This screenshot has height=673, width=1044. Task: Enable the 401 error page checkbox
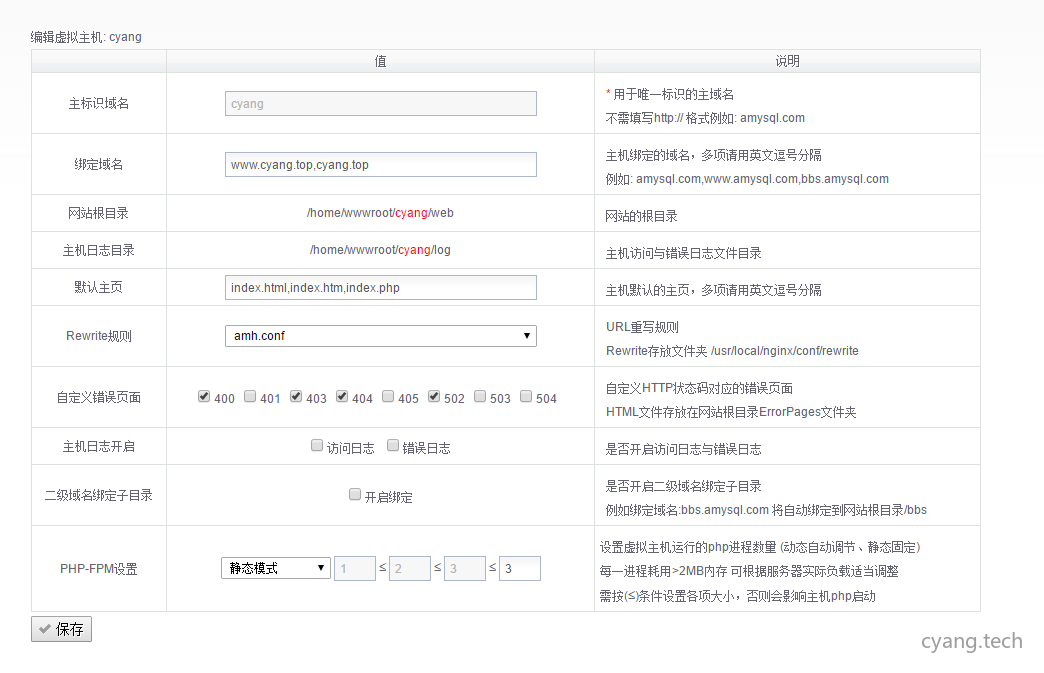250,396
